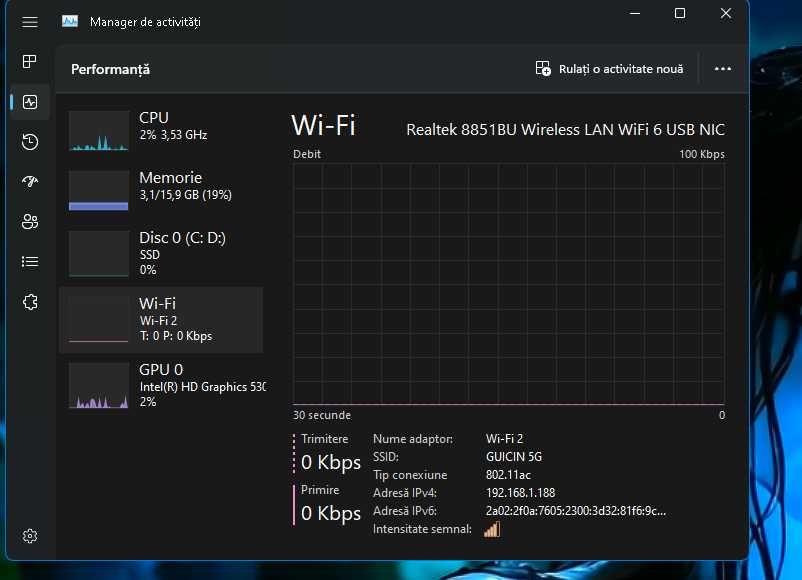802x580 pixels.
Task: Open the three-dot more options menu
Action: (722, 69)
